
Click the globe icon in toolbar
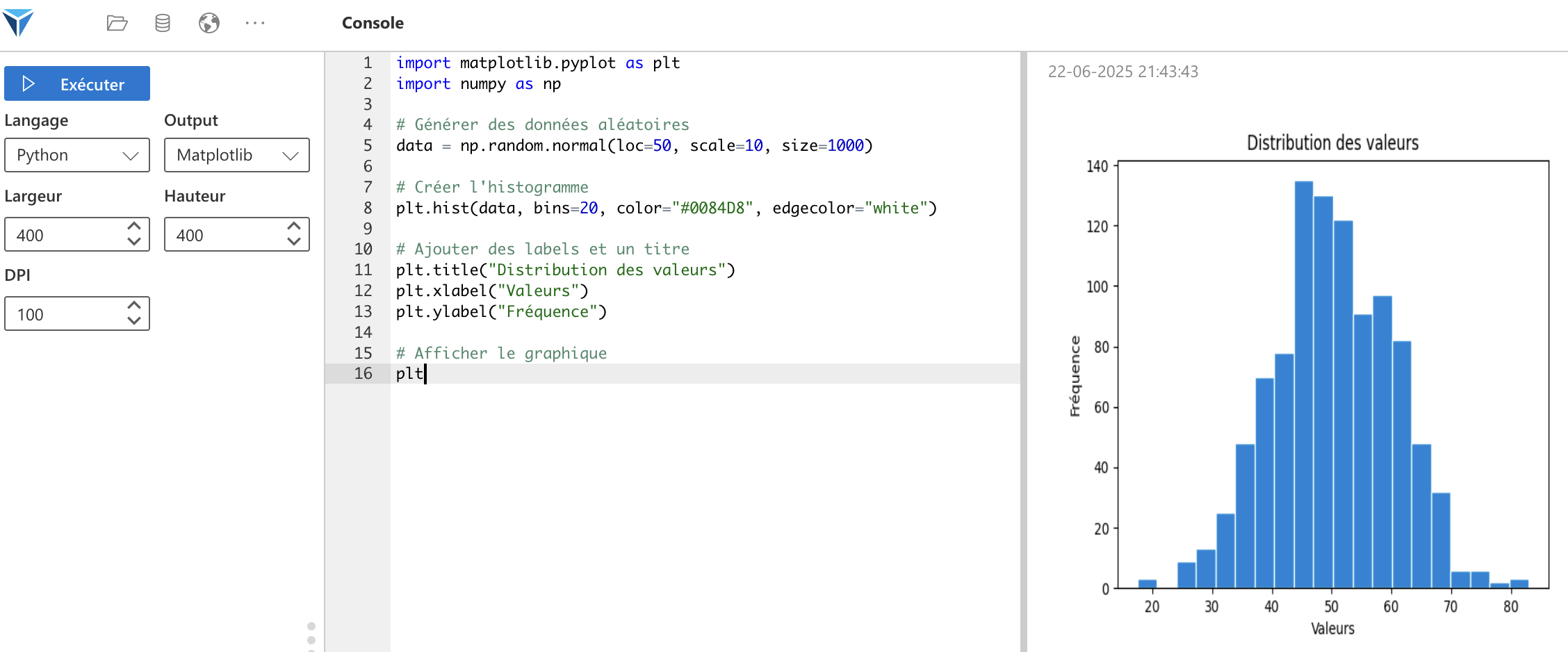point(209,23)
